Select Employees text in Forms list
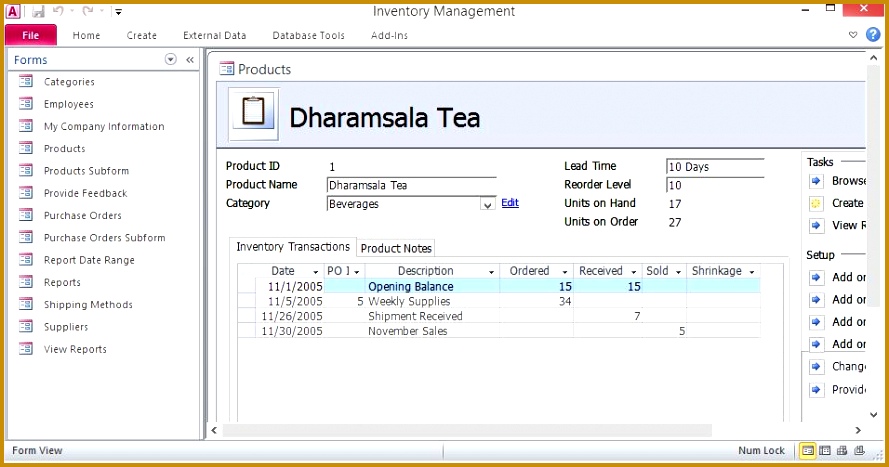The image size is (889, 467). point(69,104)
